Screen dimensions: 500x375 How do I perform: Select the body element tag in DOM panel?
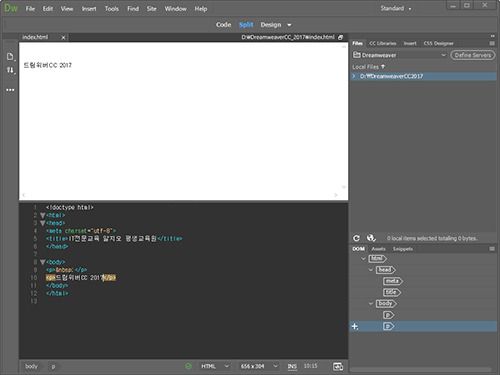point(386,304)
